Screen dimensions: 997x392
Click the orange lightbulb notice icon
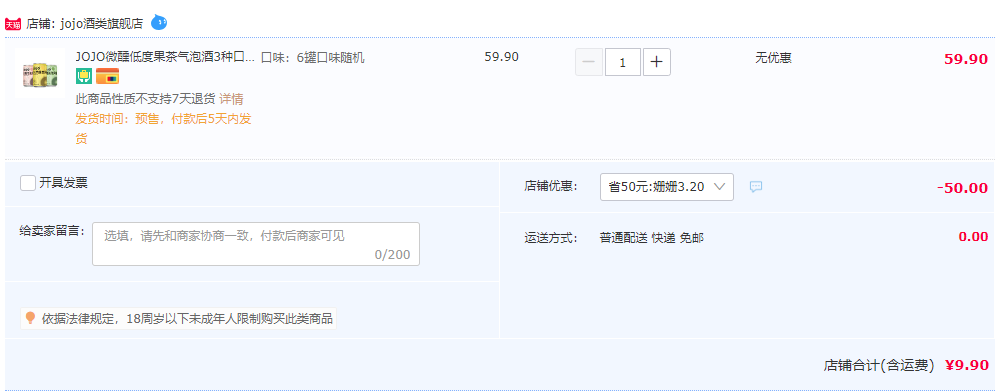(x=30, y=318)
